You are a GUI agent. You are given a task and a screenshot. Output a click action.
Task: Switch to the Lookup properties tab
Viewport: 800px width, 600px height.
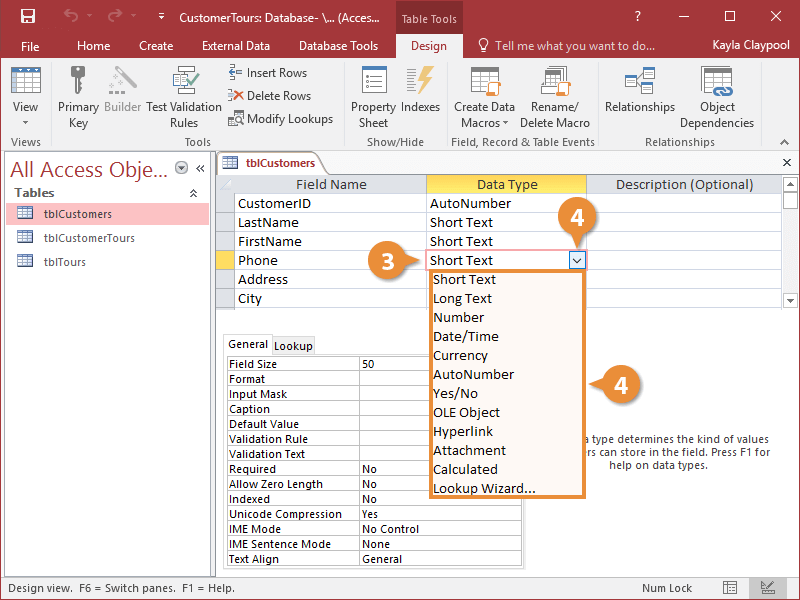294,346
